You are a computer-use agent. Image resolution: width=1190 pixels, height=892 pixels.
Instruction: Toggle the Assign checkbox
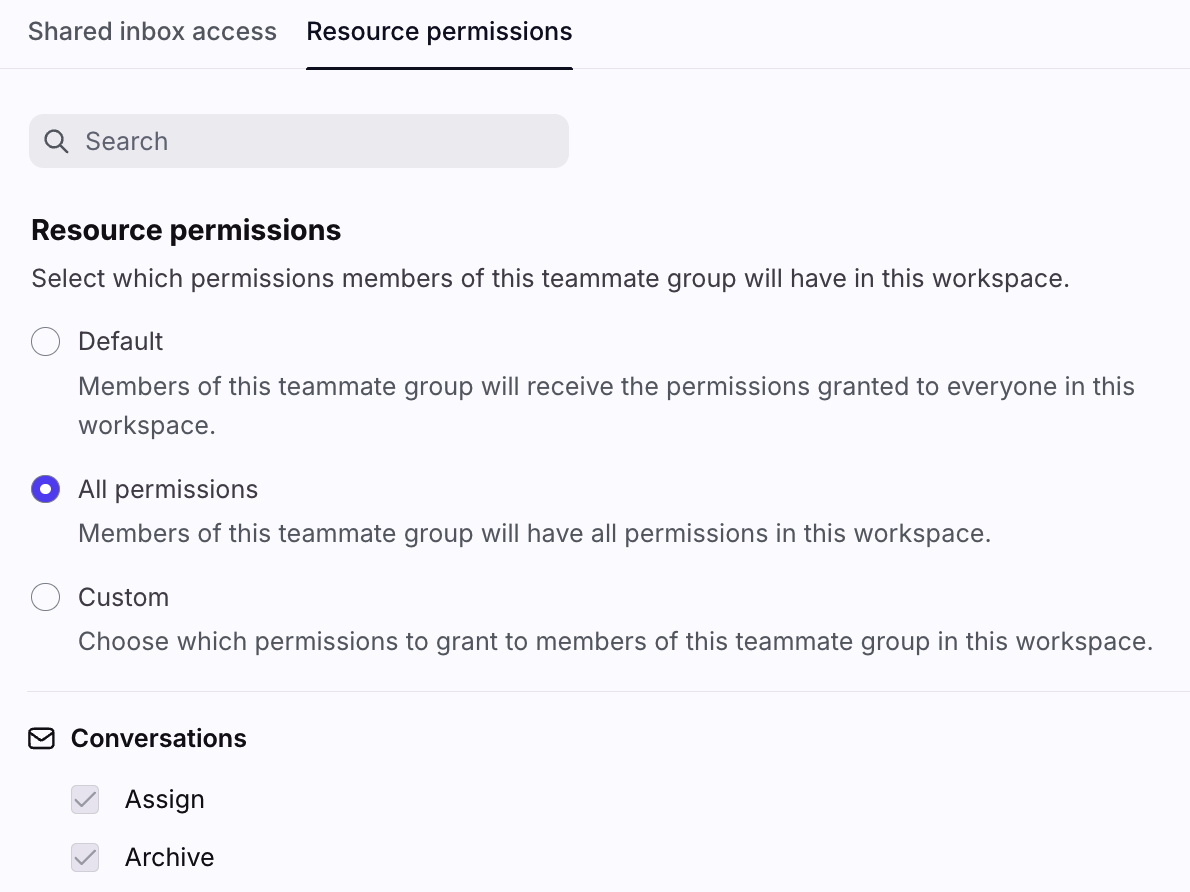pyautogui.click(x=85, y=800)
